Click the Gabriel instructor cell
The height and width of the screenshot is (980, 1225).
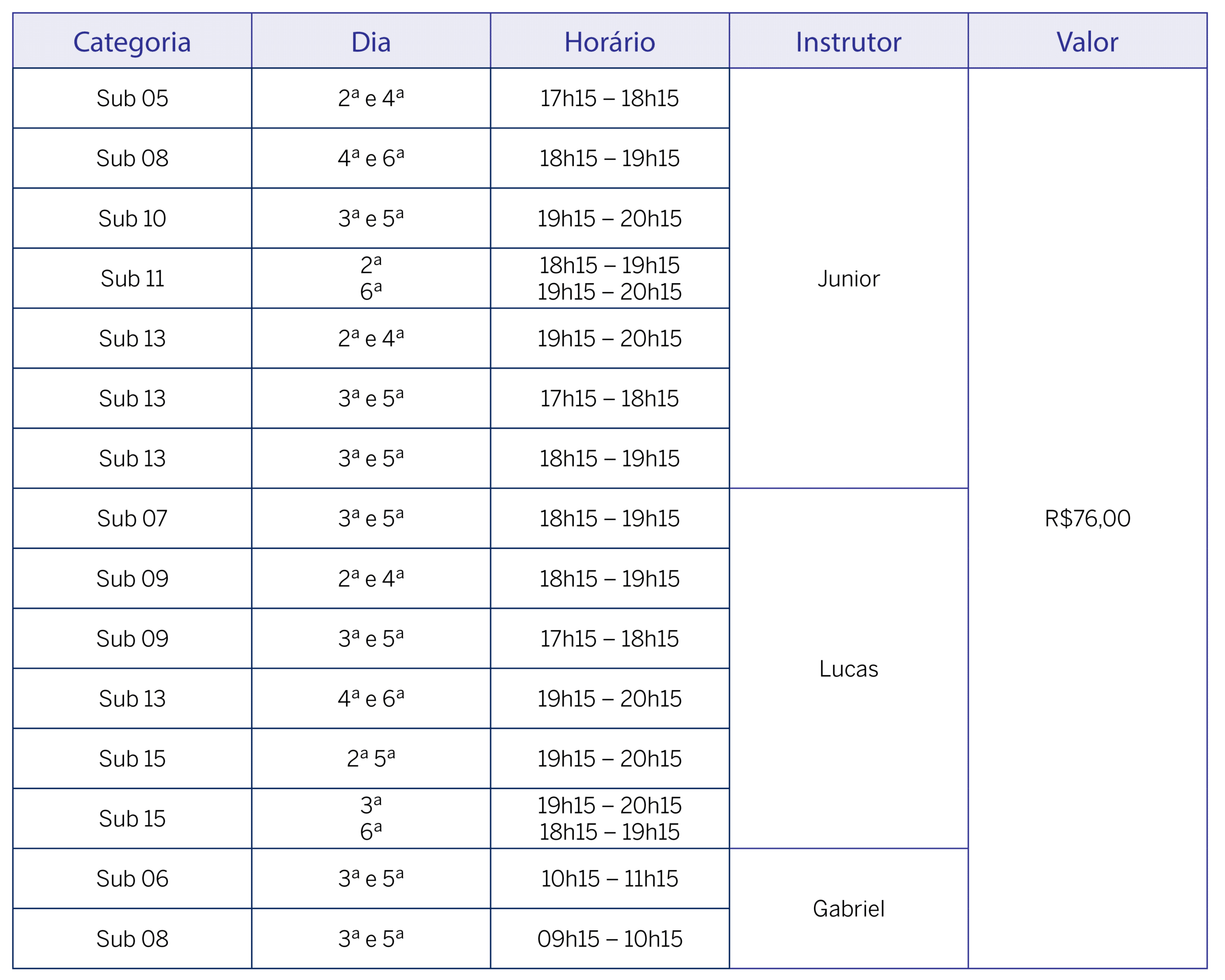(848, 908)
